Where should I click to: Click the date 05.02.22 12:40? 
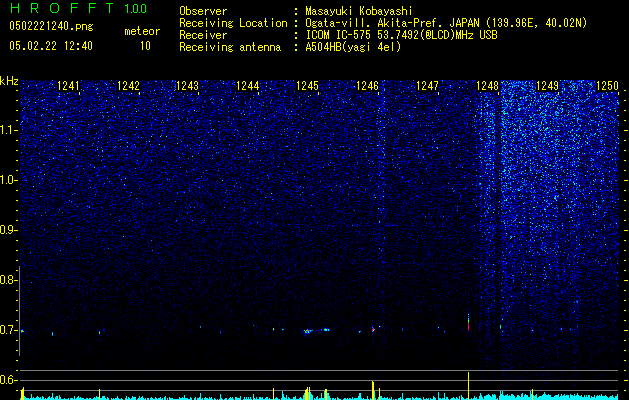tap(51, 46)
